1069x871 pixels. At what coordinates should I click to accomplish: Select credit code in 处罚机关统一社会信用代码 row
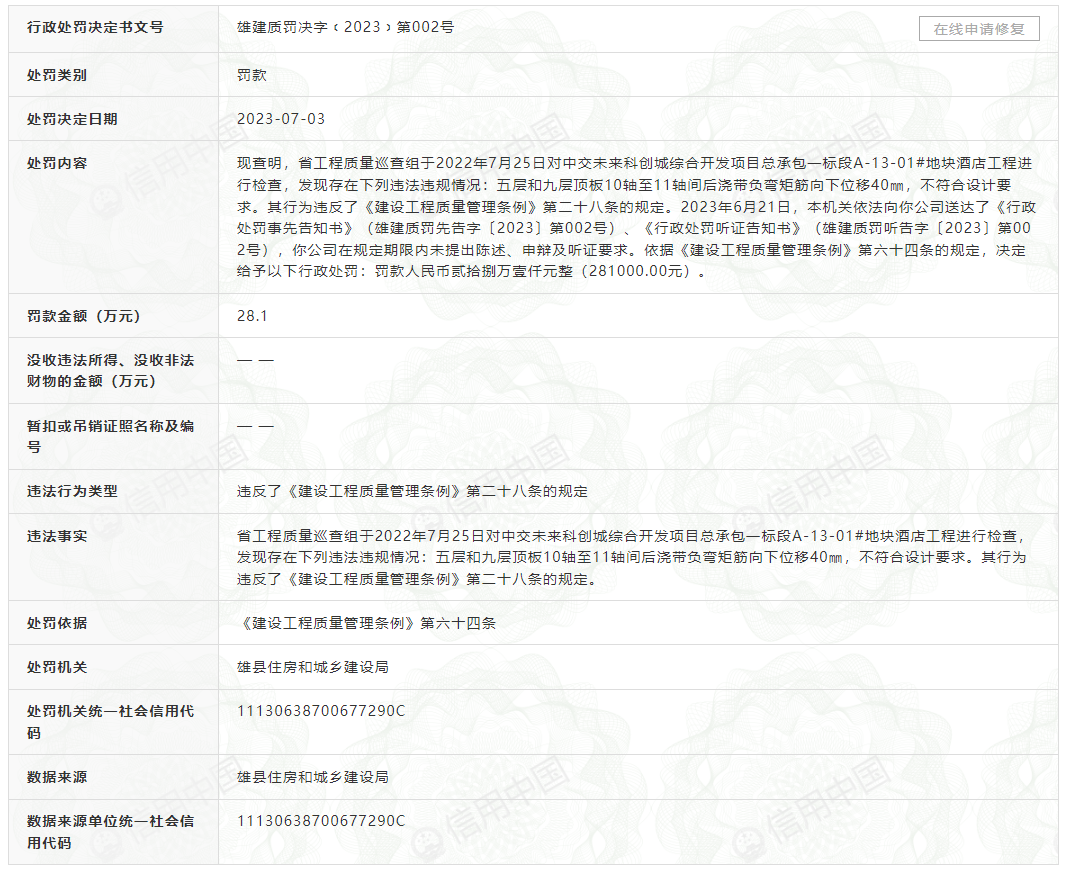pyautogui.click(x=320, y=711)
